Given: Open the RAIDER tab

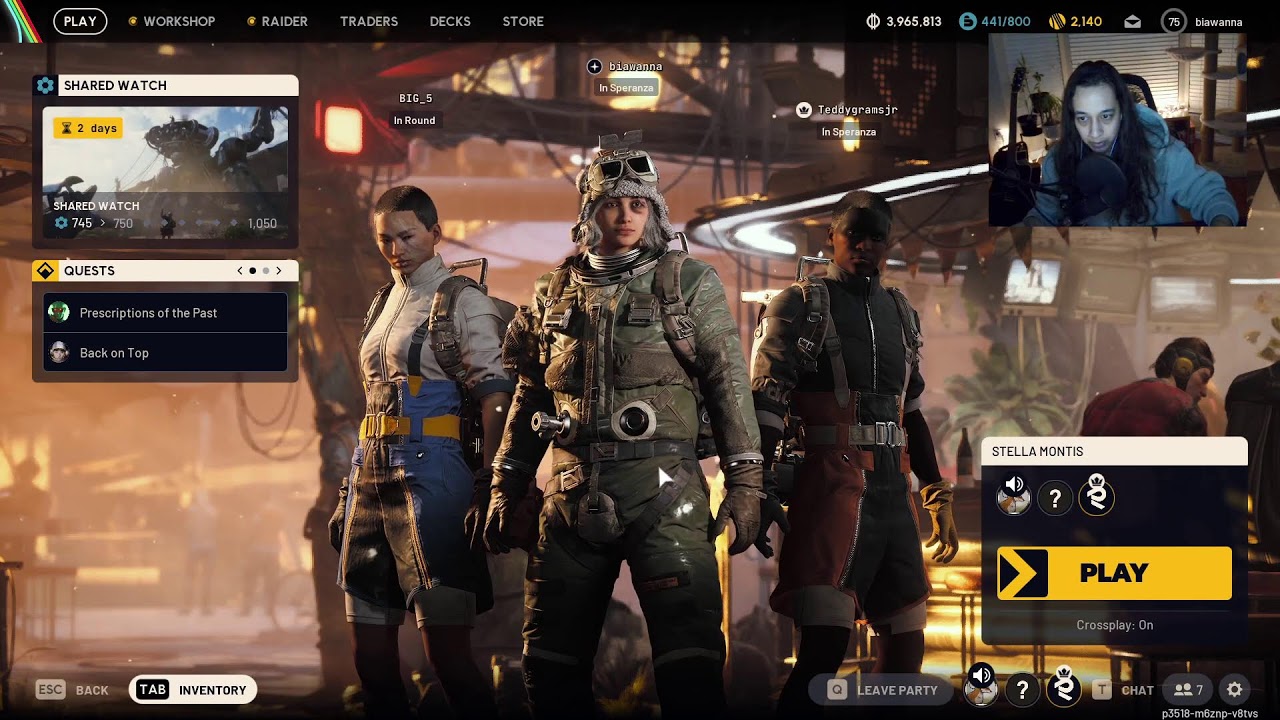Looking at the screenshot, I should coord(285,21).
